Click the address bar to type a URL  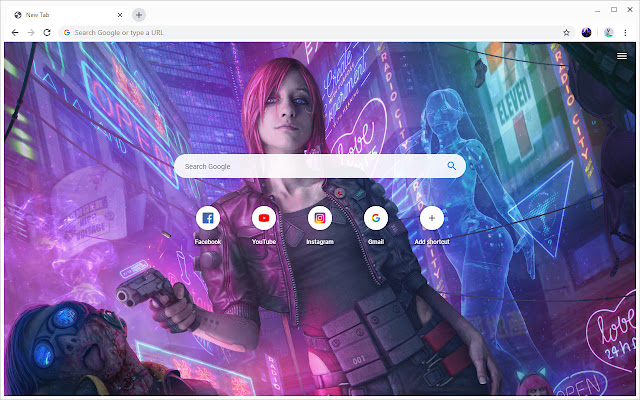314,33
